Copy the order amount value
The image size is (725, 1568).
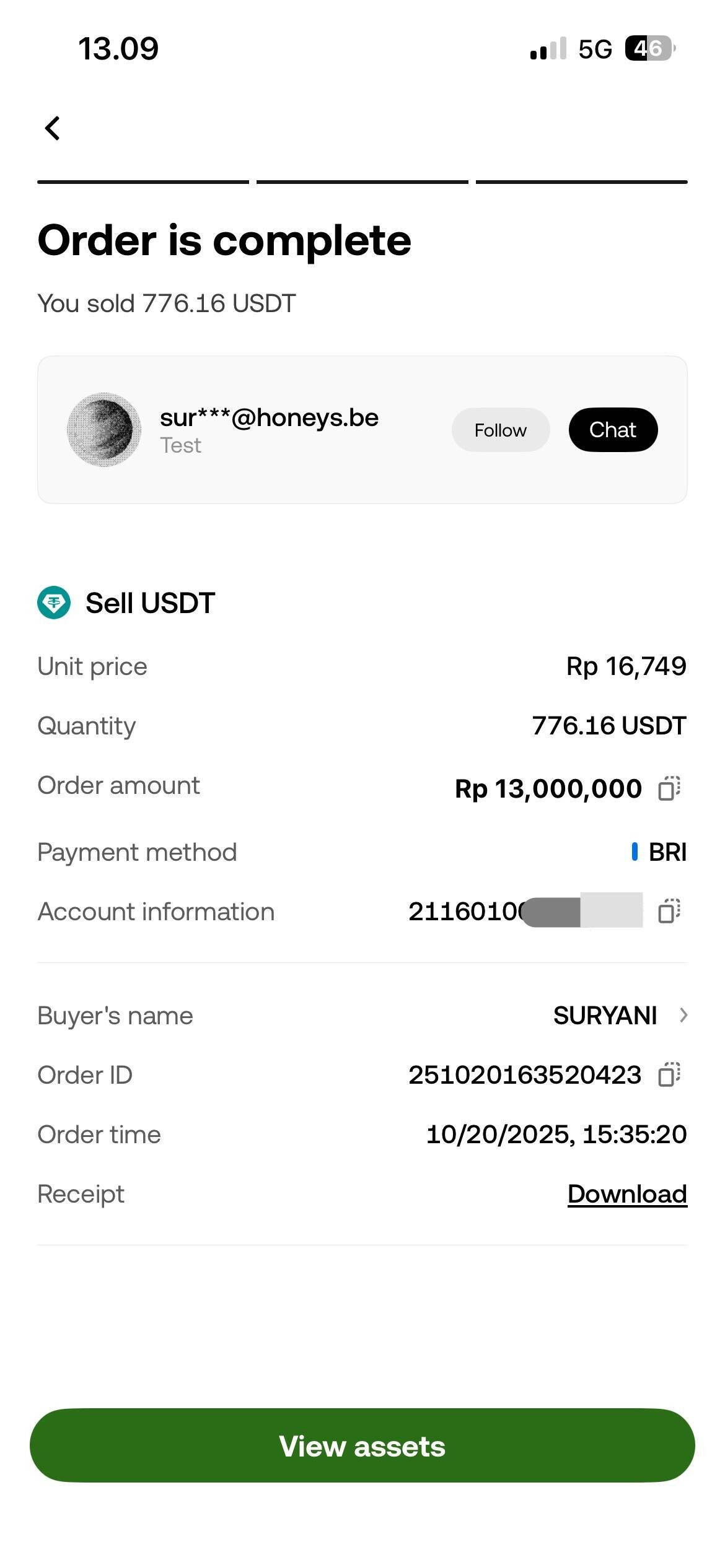coord(669,788)
